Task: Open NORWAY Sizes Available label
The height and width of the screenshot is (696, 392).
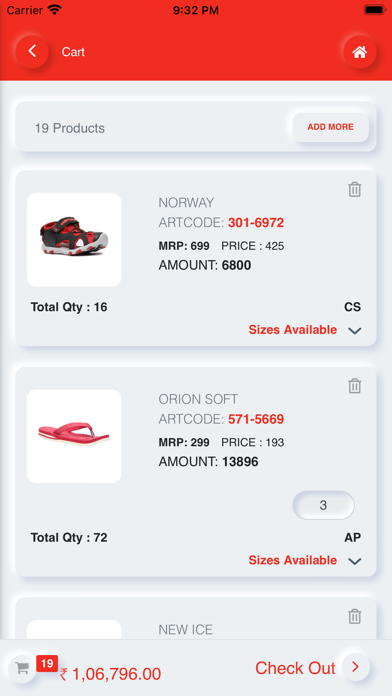Action: click(x=293, y=330)
